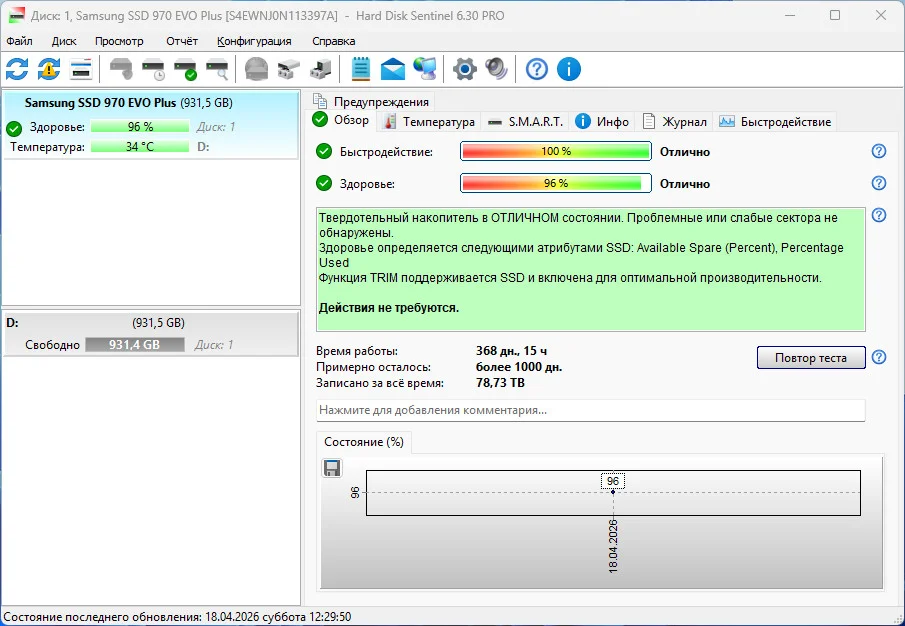The height and width of the screenshot is (626, 905).
Task: Click help icon beside green status text
Action: 879,215
